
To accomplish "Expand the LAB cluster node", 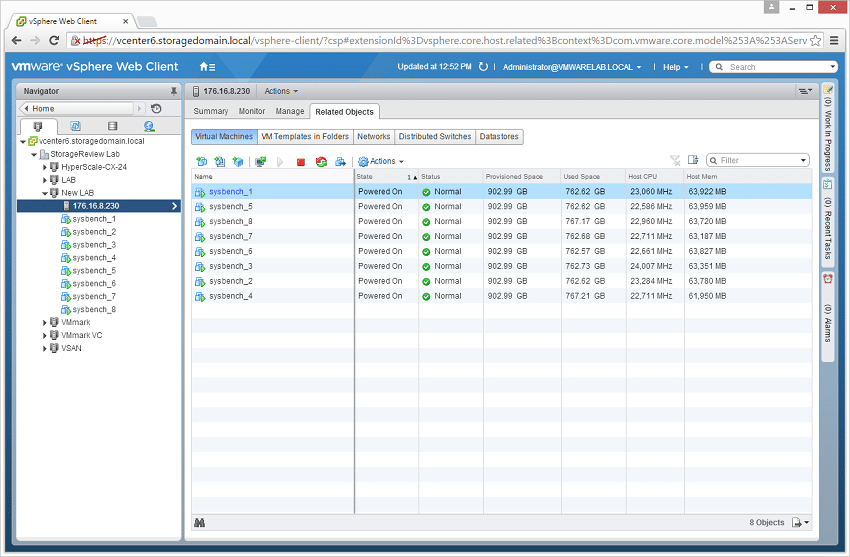I will tap(45, 180).
